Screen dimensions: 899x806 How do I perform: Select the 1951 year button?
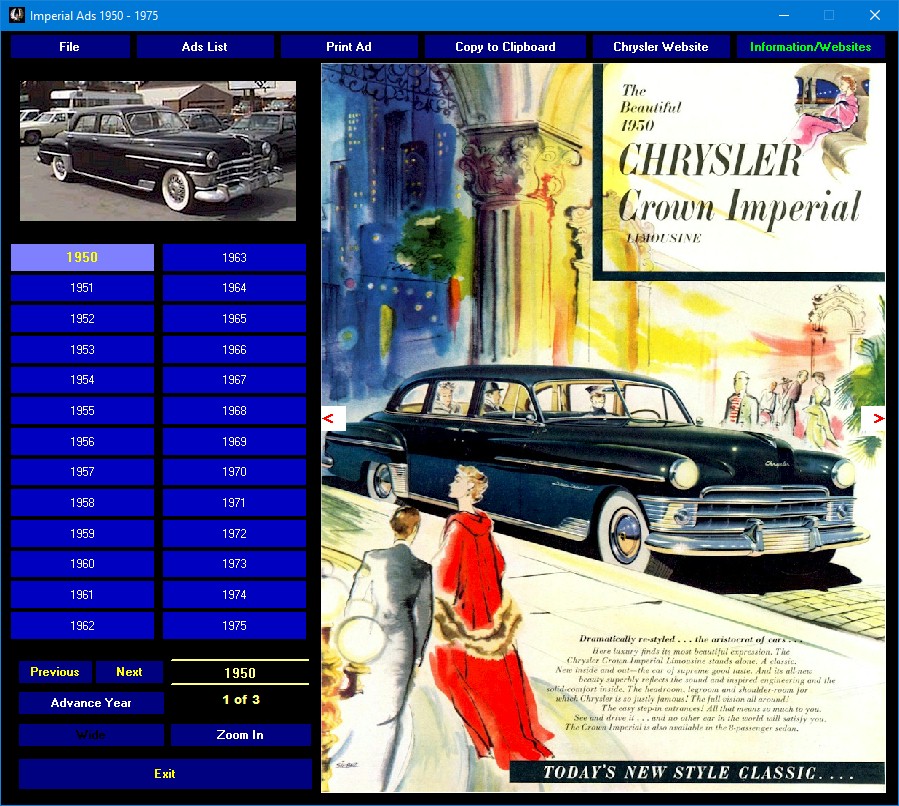(83, 288)
